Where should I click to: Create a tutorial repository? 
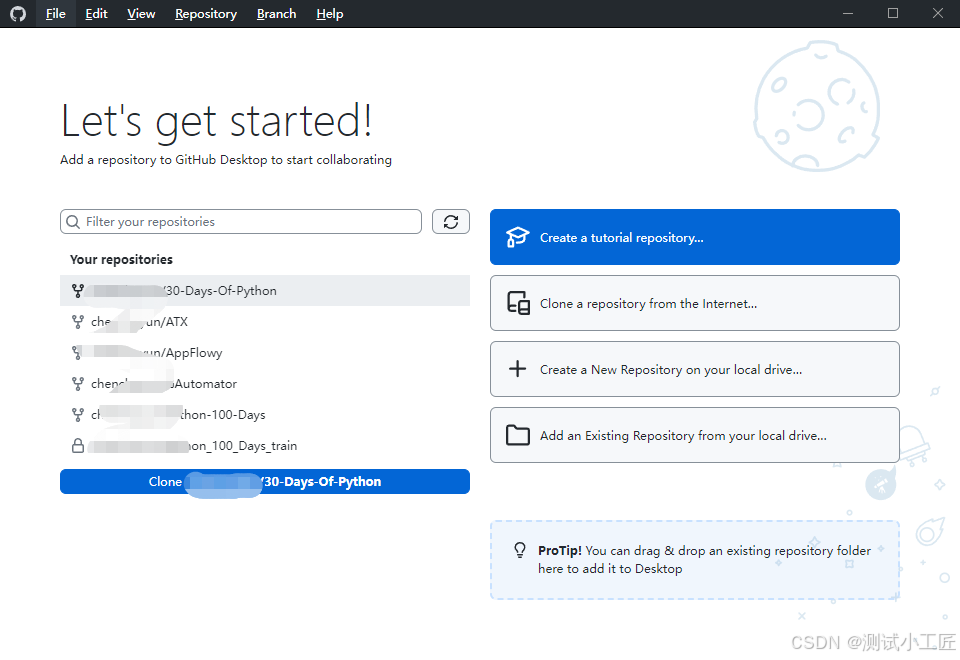[694, 237]
